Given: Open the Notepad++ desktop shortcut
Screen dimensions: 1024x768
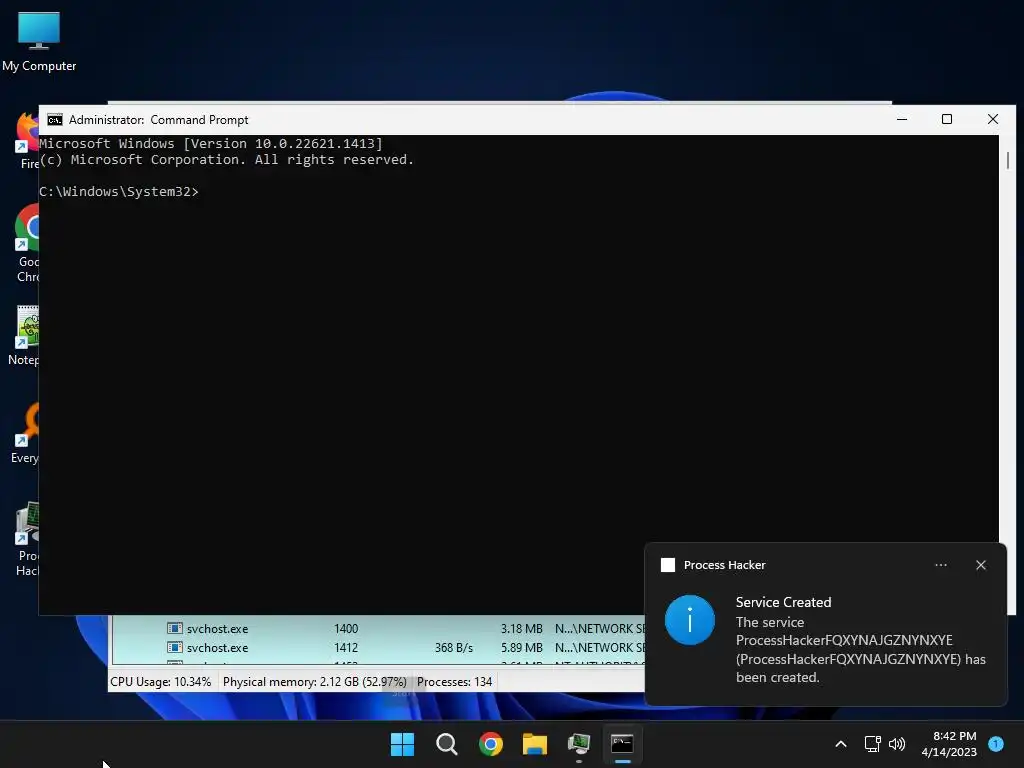Looking at the screenshot, I should tap(25, 335).
